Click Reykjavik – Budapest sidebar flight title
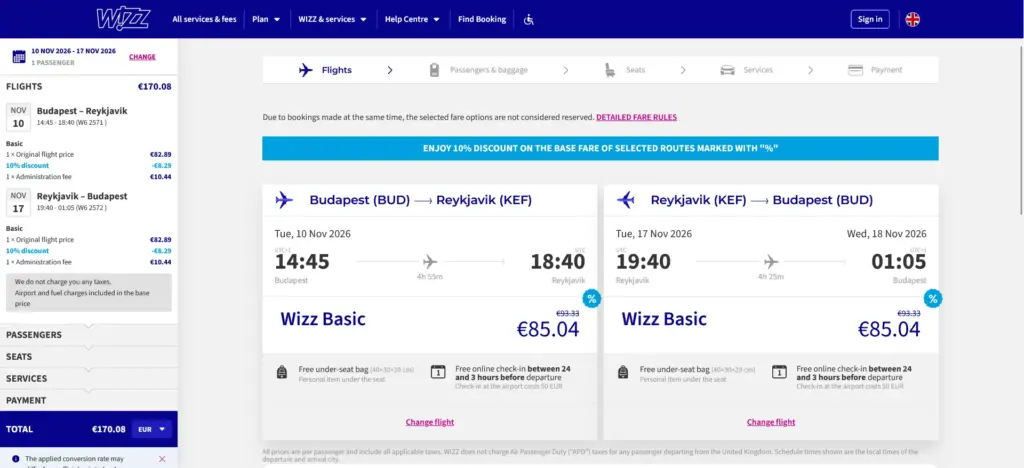Image resolution: width=1024 pixels, height=468 pixels. tap(82, 196)
